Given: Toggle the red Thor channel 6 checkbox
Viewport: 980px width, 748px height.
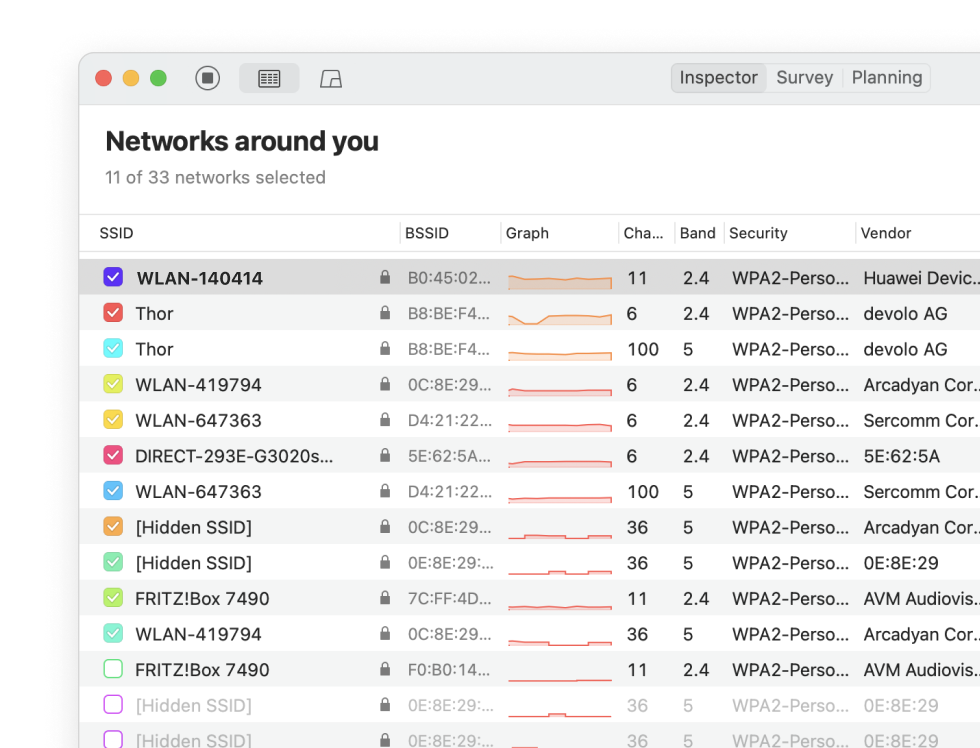Looking at the screenshot, I should pyautogui.click(x=113, y=313).
